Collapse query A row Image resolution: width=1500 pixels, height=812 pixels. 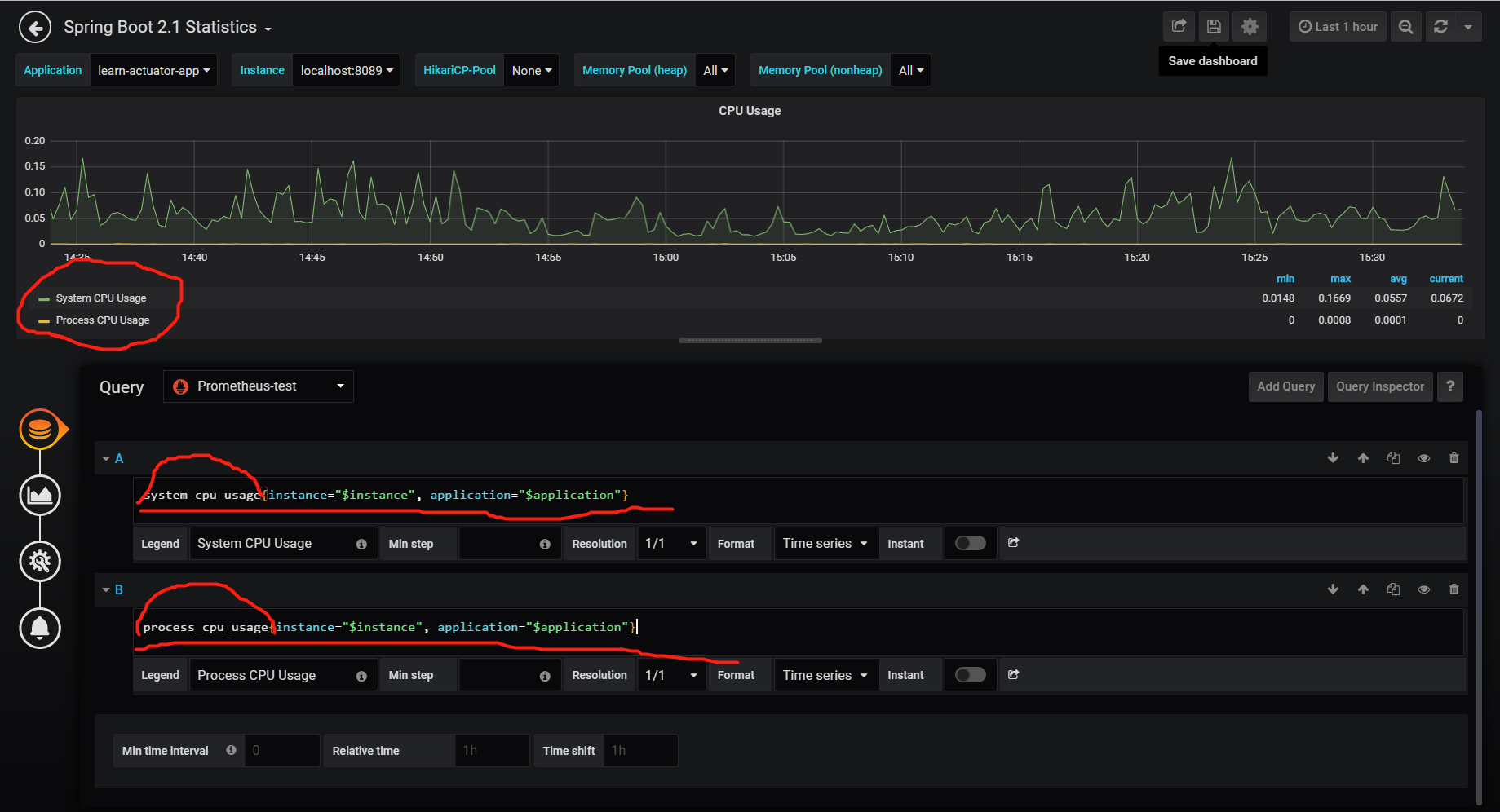pyautogui.click(x=106, y=458)
